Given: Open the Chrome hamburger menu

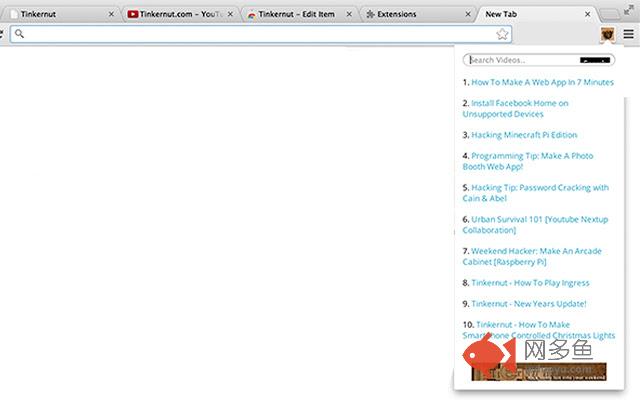Looking at the screenshot, I should 629,34.
